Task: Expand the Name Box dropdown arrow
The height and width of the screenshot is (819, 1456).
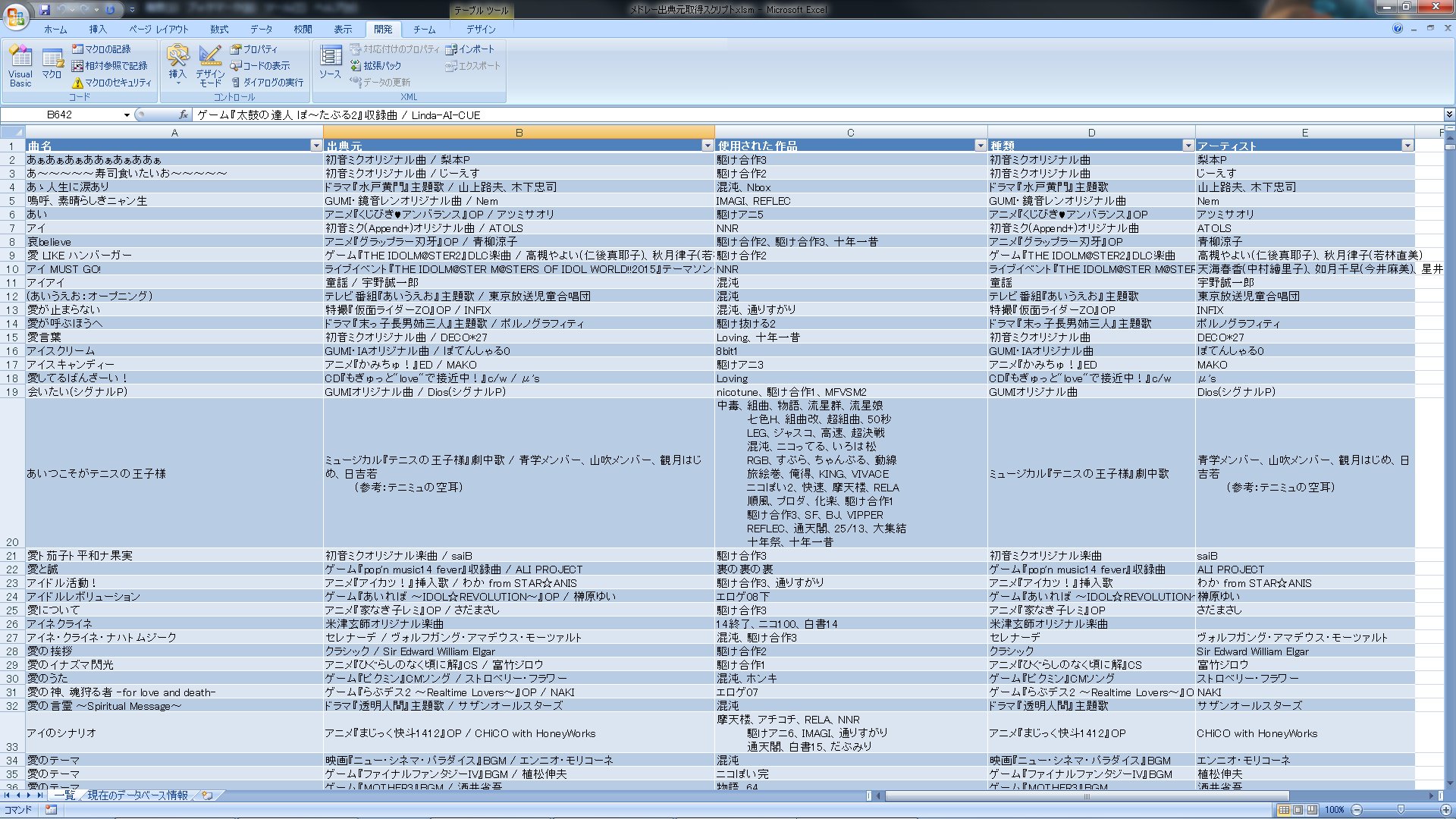Action: [127, 115]
